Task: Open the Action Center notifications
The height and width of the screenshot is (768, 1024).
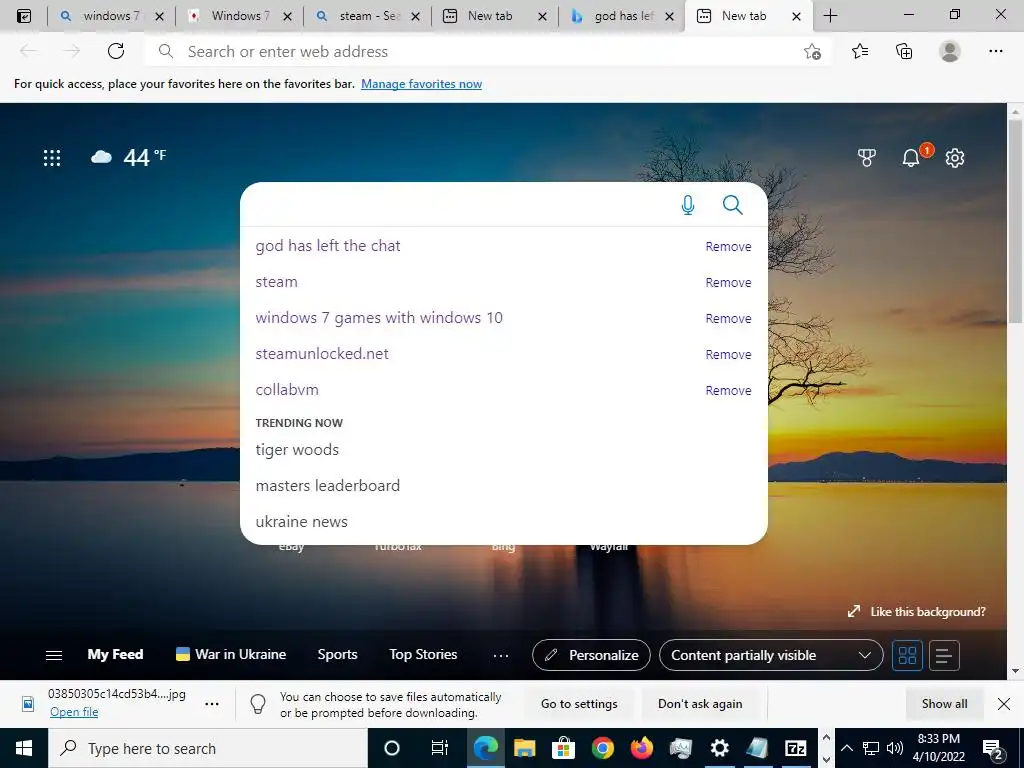Action: click(x=993, y=749)
